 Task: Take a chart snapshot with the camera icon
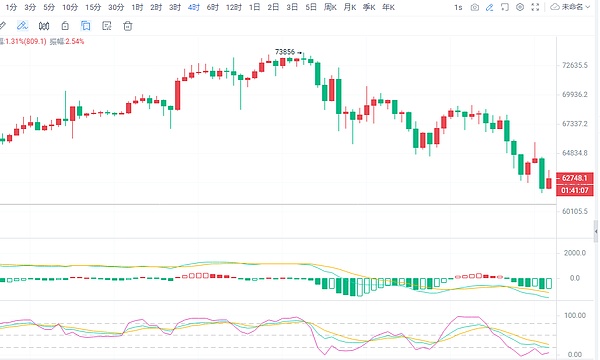[474, 7]
